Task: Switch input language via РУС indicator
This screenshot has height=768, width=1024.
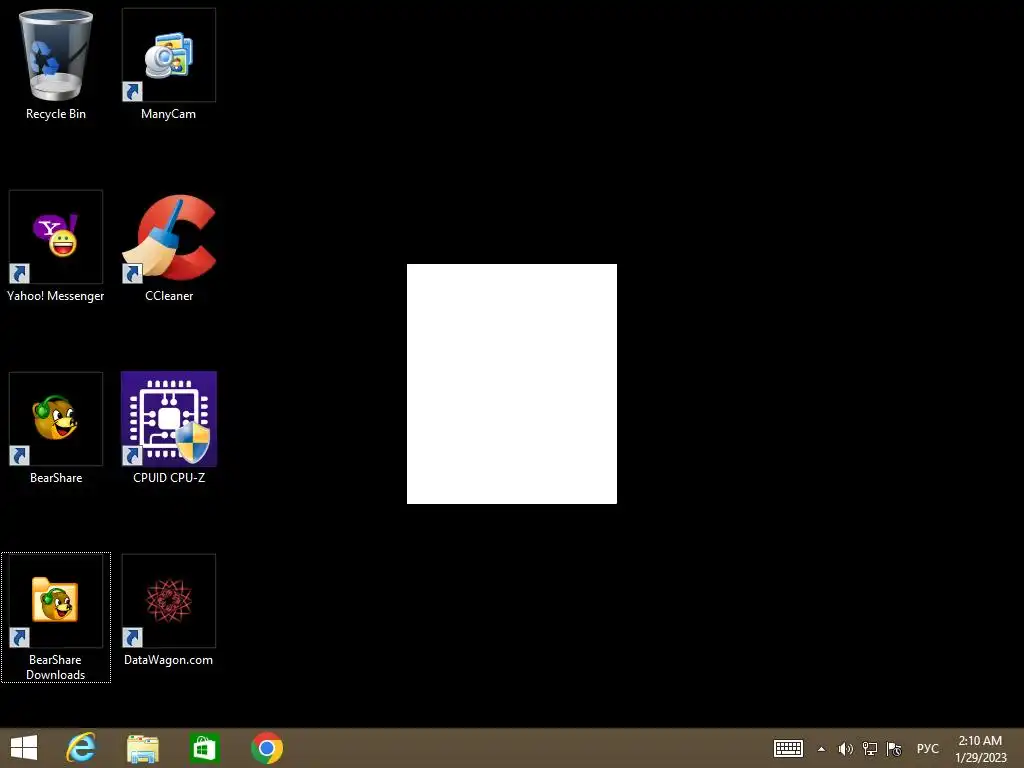Action: tap(927, 749)
